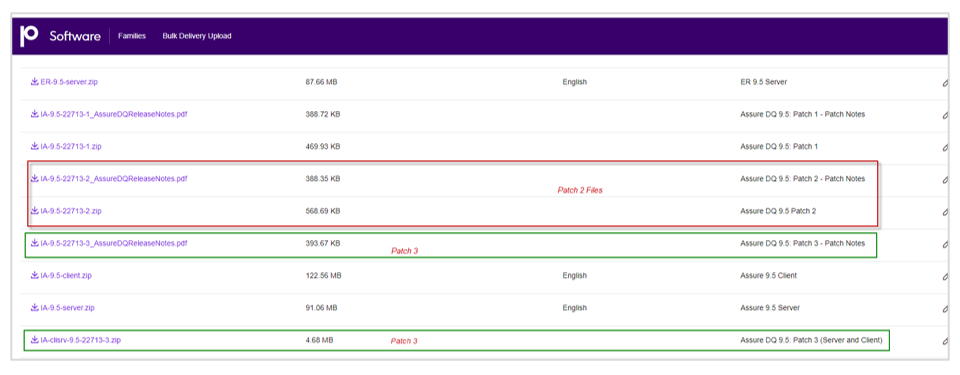Open the Families menu item
960x375 pixels.
[132, 36]
